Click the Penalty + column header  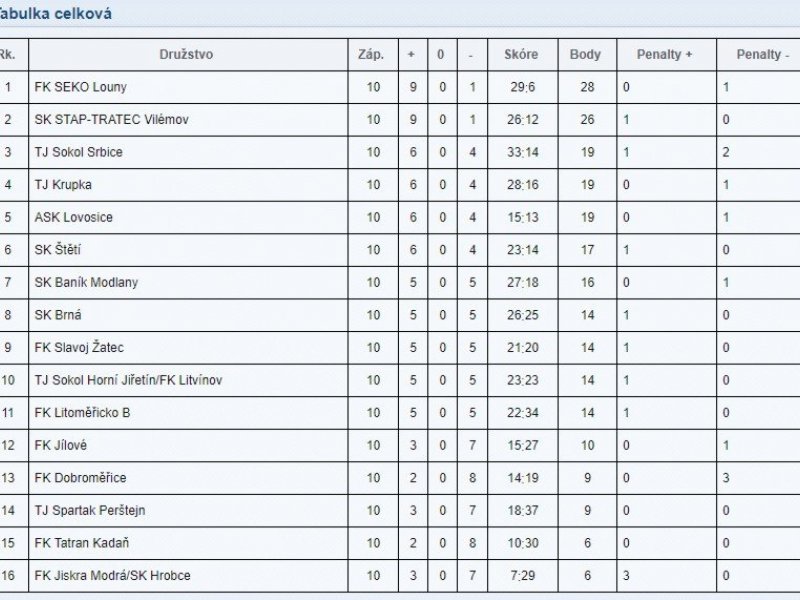(664, 55)
